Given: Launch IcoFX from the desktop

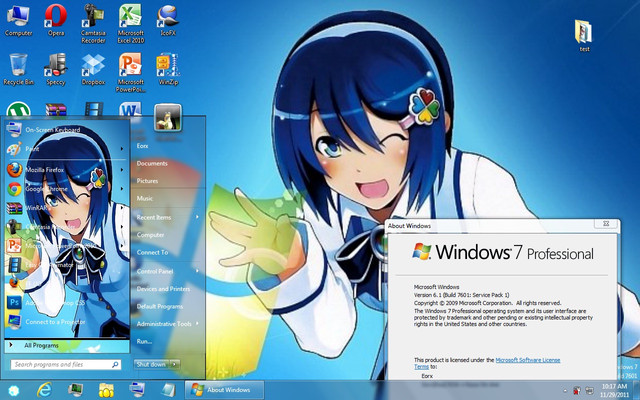Looking at the screenshot, I should point(168,20).
